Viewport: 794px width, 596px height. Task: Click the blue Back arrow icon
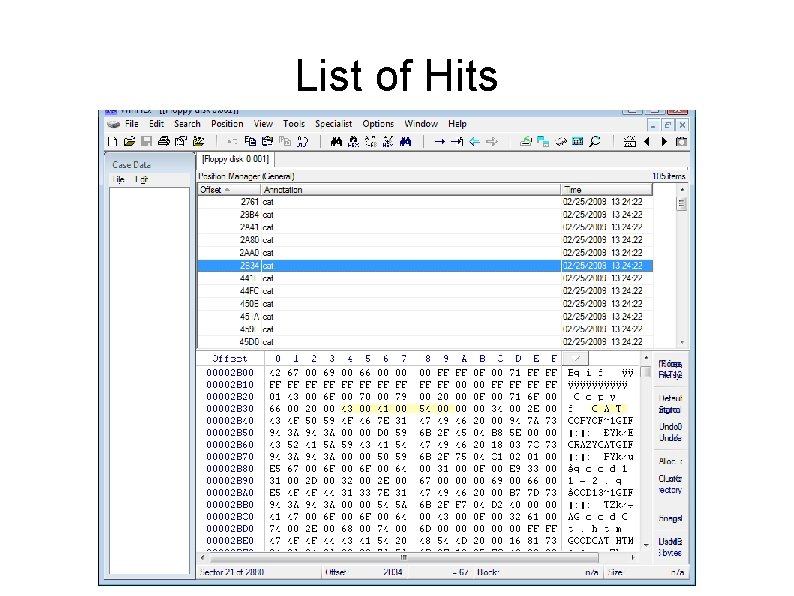tap(474, 141)
